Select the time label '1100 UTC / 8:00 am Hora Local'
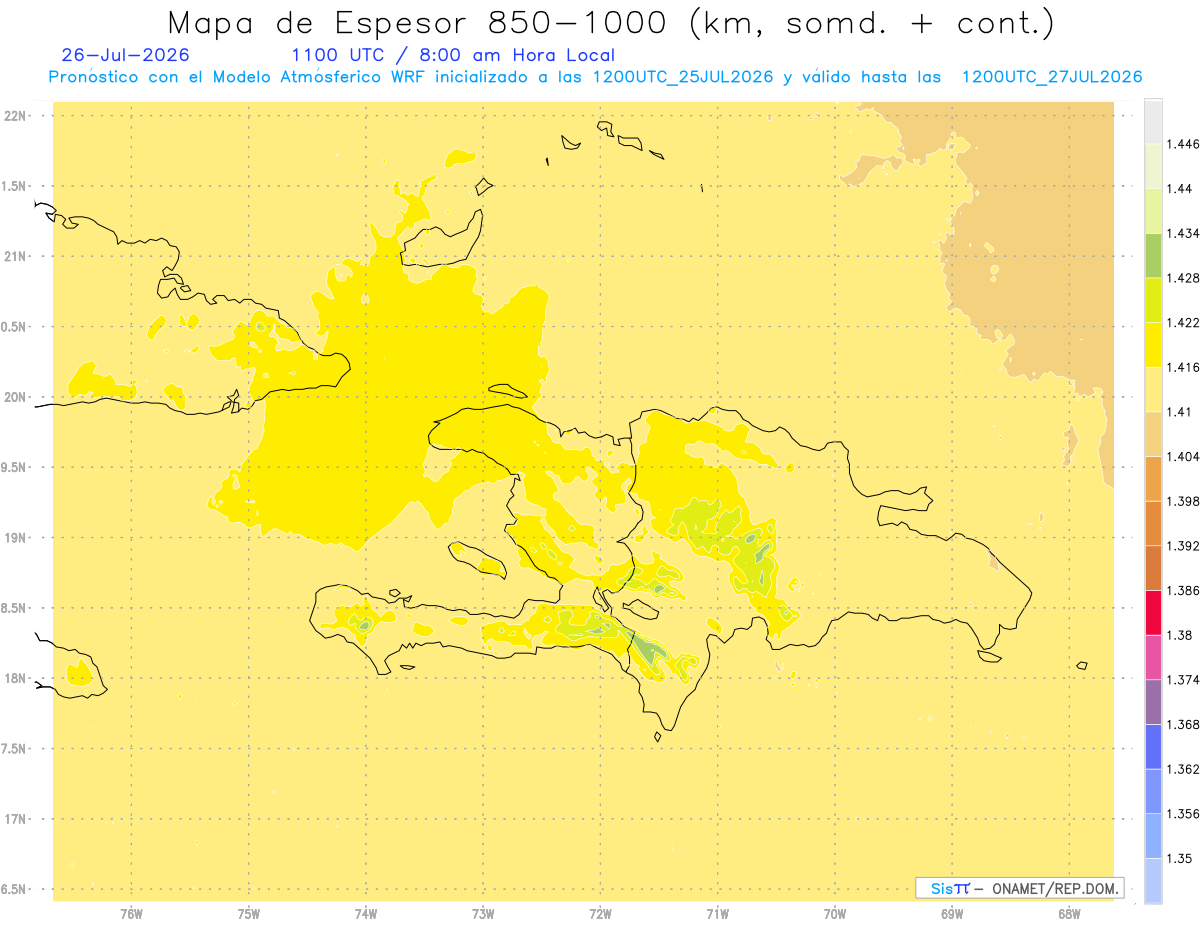 coord(453,55)
